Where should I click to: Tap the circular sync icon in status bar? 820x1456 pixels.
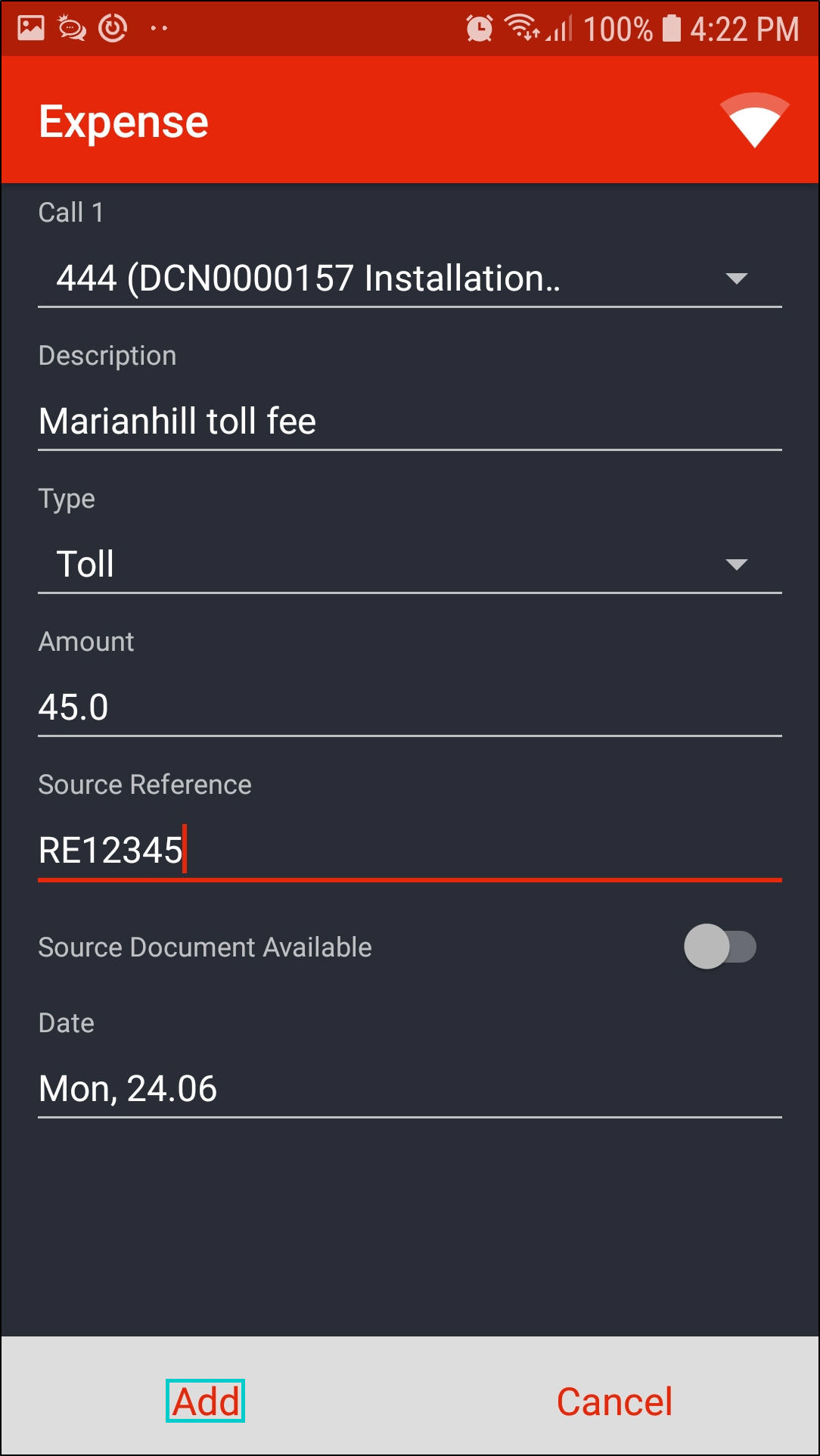pos(113,28)
